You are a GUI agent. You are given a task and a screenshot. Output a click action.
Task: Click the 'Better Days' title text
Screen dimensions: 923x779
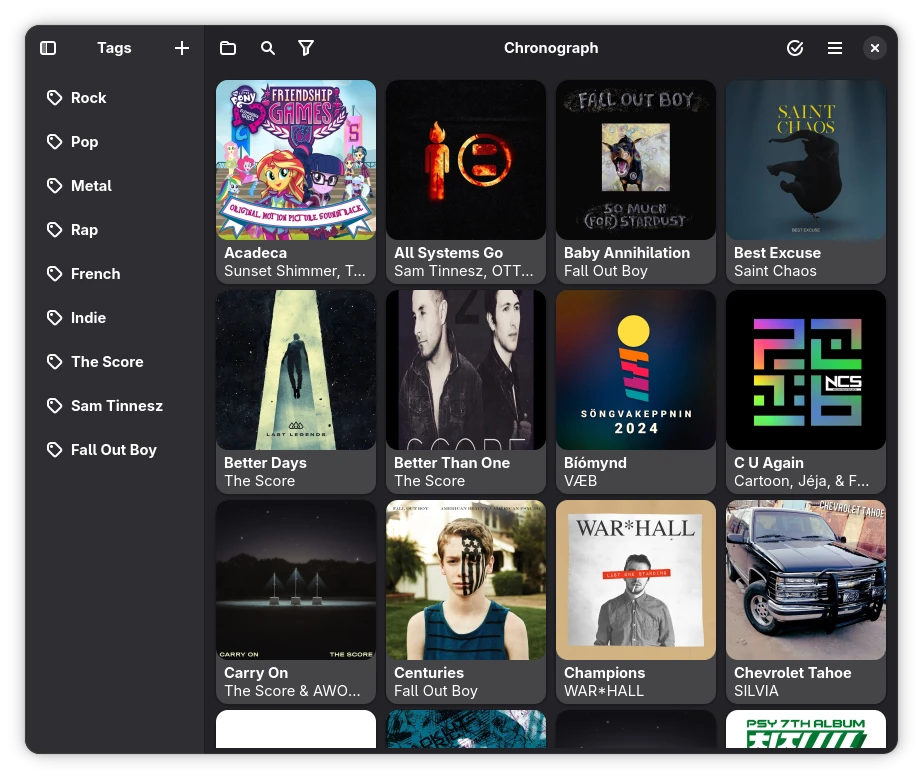click(x=265, y=463)
